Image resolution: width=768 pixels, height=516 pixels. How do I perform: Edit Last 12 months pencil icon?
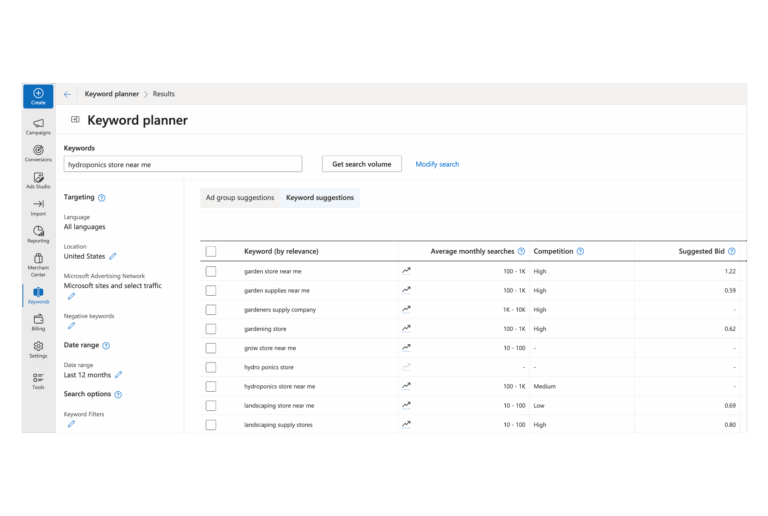[x=119, y=375]
